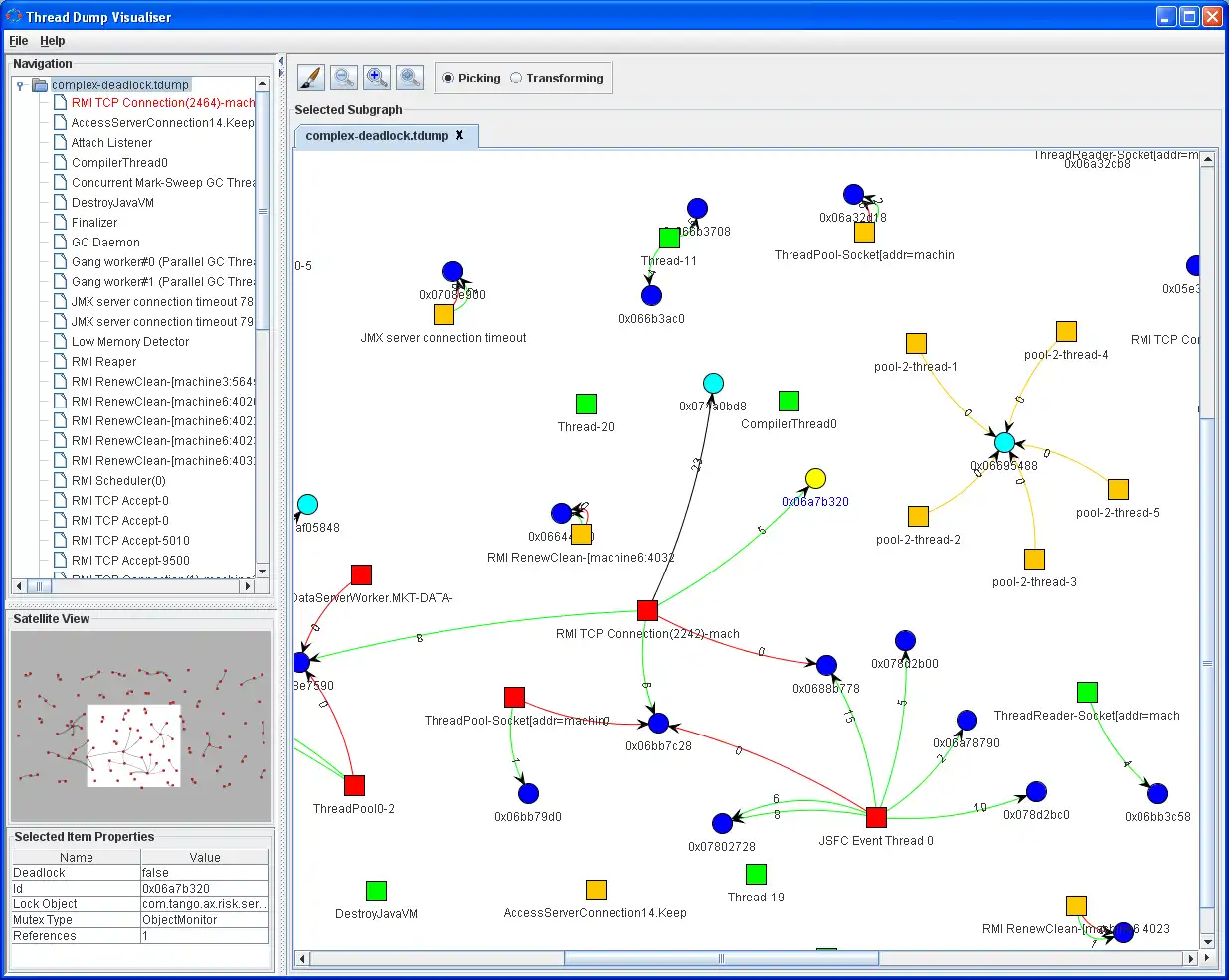Pick the blue 0x06bb7c28 lock node

[658, 723]
